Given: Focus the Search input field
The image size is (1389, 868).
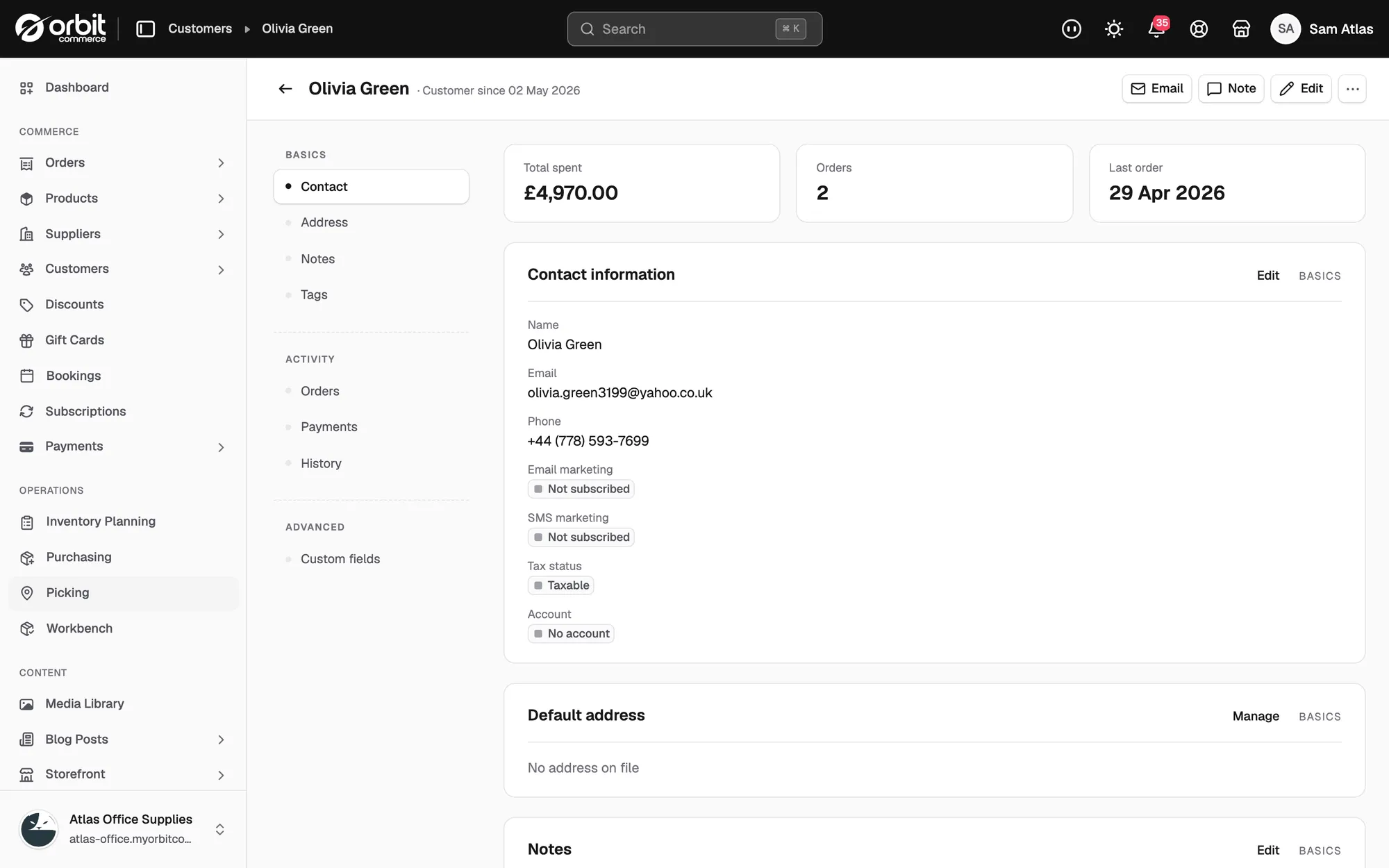Looking at the screenshot, I should [x=694, y=29].
